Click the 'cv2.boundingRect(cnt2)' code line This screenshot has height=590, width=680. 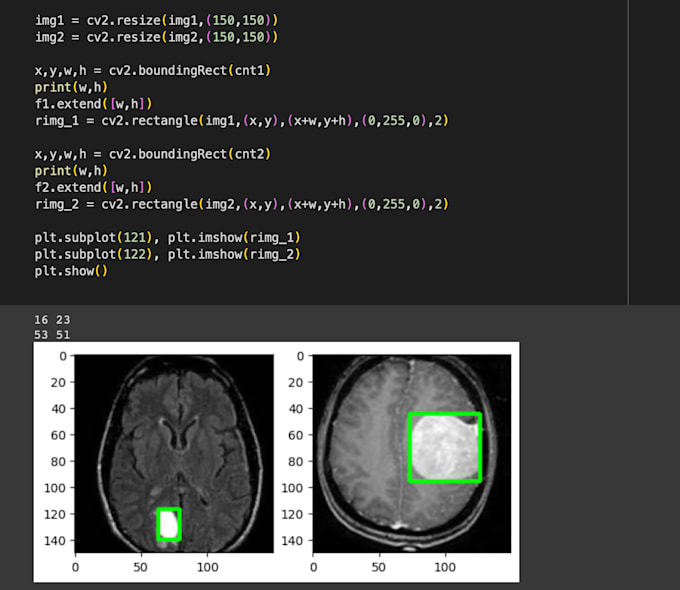(x=153, y=154)
